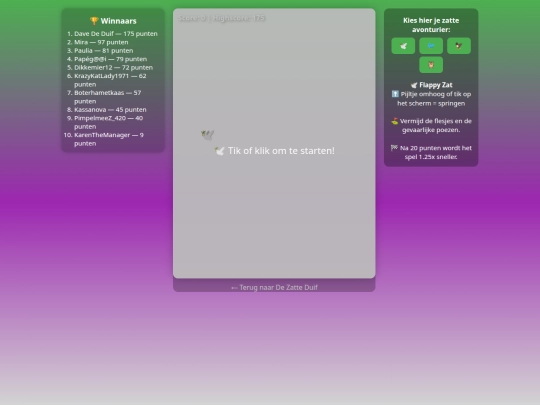Click the Kassanova — 45 punten entry
This screenshot has width=540, height=405.
point(110,110)
